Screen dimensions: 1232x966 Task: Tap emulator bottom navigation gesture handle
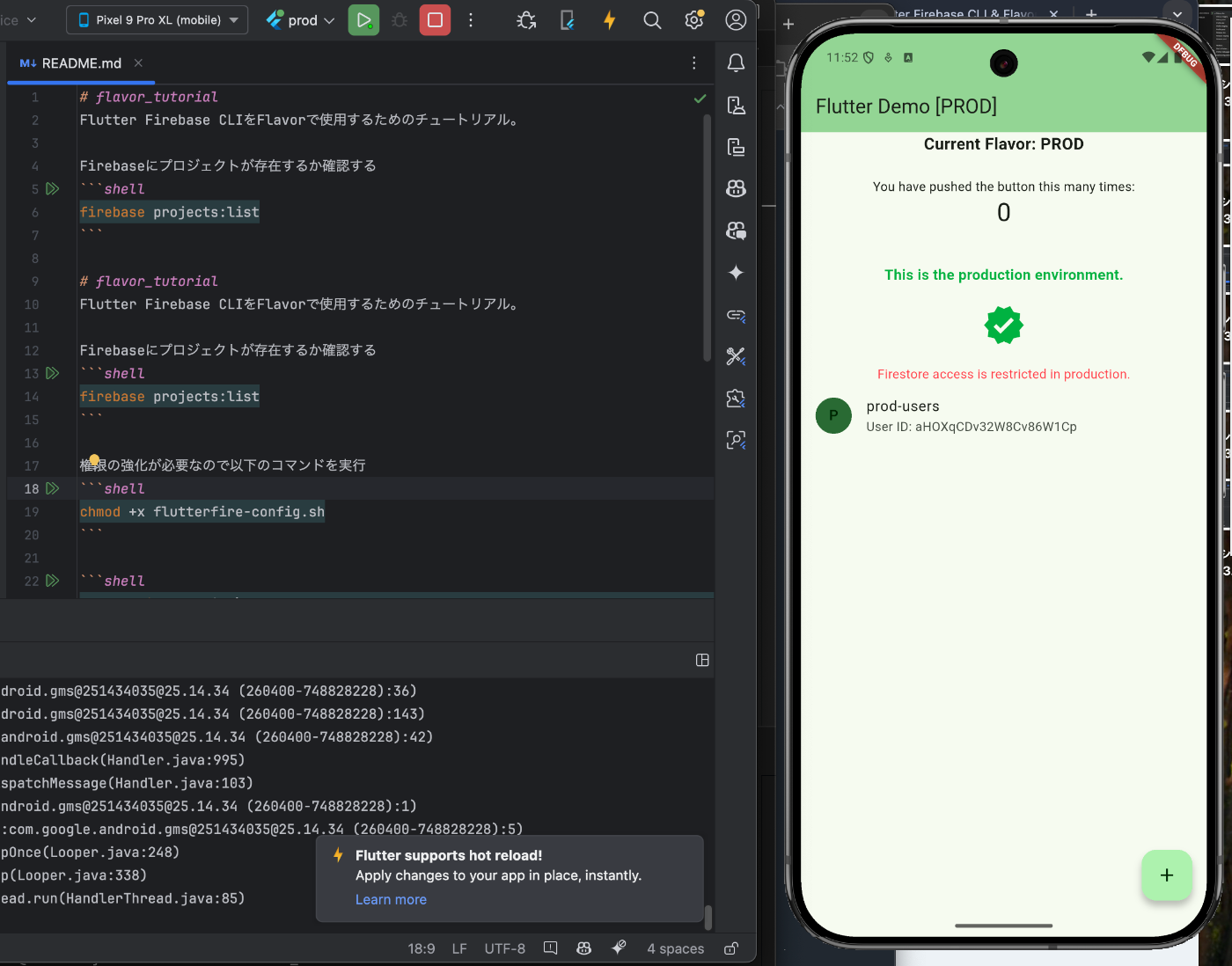click(x=1003, y=926)
